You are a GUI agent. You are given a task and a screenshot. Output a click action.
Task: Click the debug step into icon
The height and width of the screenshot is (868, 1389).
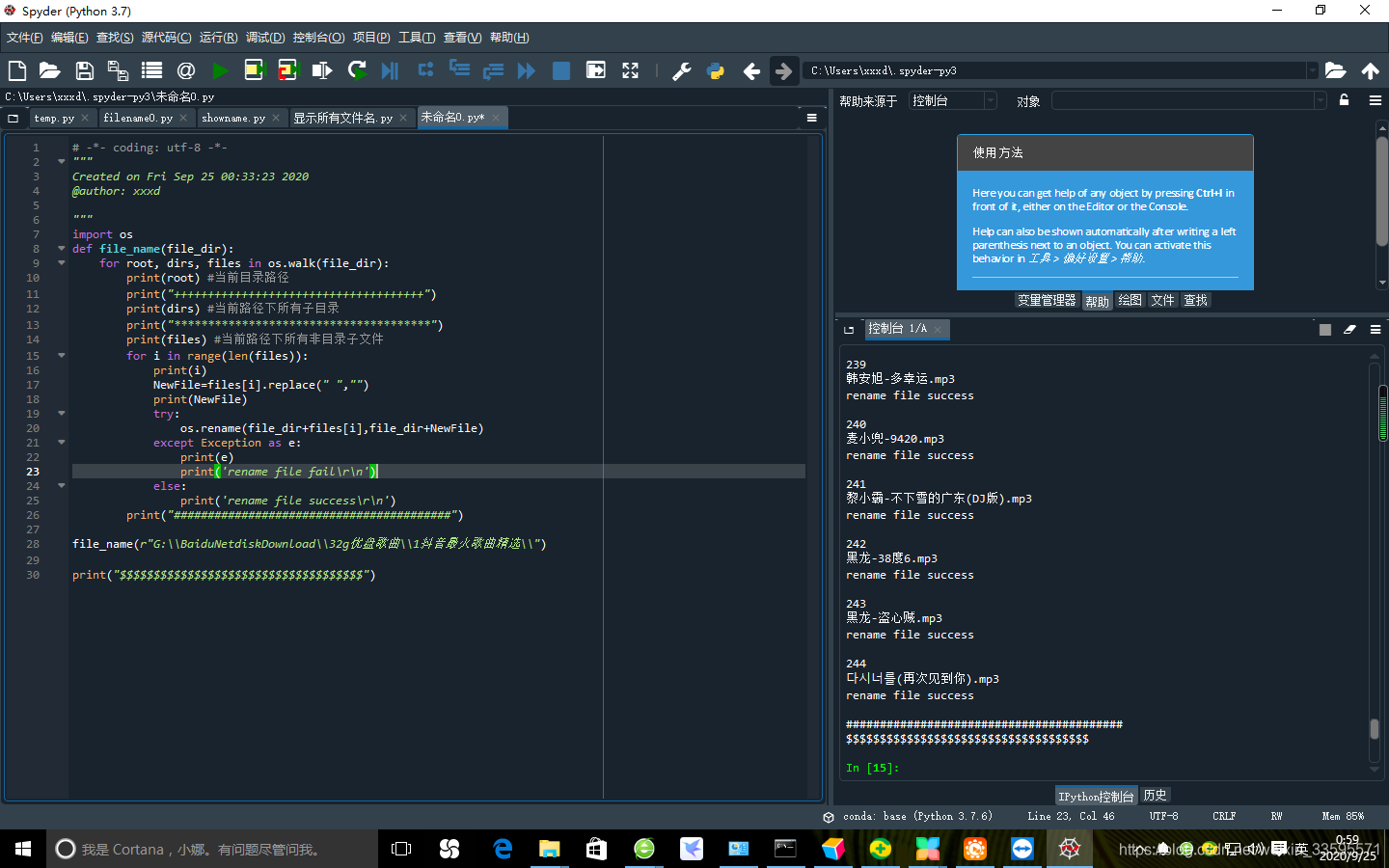tap(459, 69)
